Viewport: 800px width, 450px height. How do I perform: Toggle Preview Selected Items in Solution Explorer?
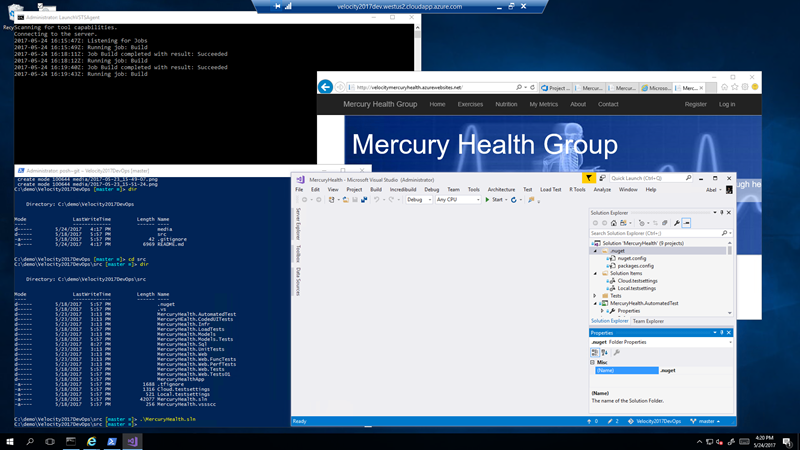click(686, 223)
